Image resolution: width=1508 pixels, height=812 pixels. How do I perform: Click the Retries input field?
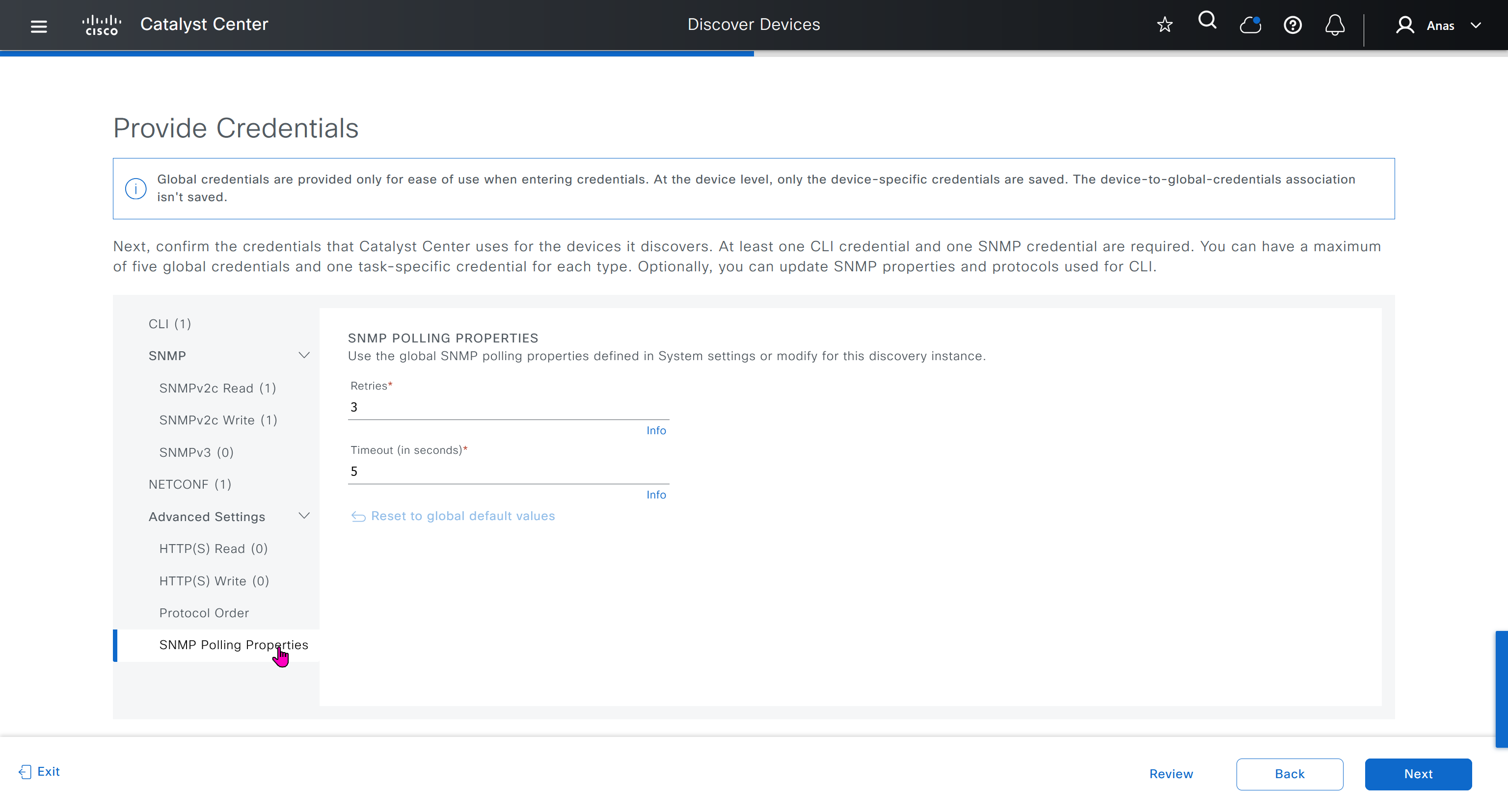508,407
